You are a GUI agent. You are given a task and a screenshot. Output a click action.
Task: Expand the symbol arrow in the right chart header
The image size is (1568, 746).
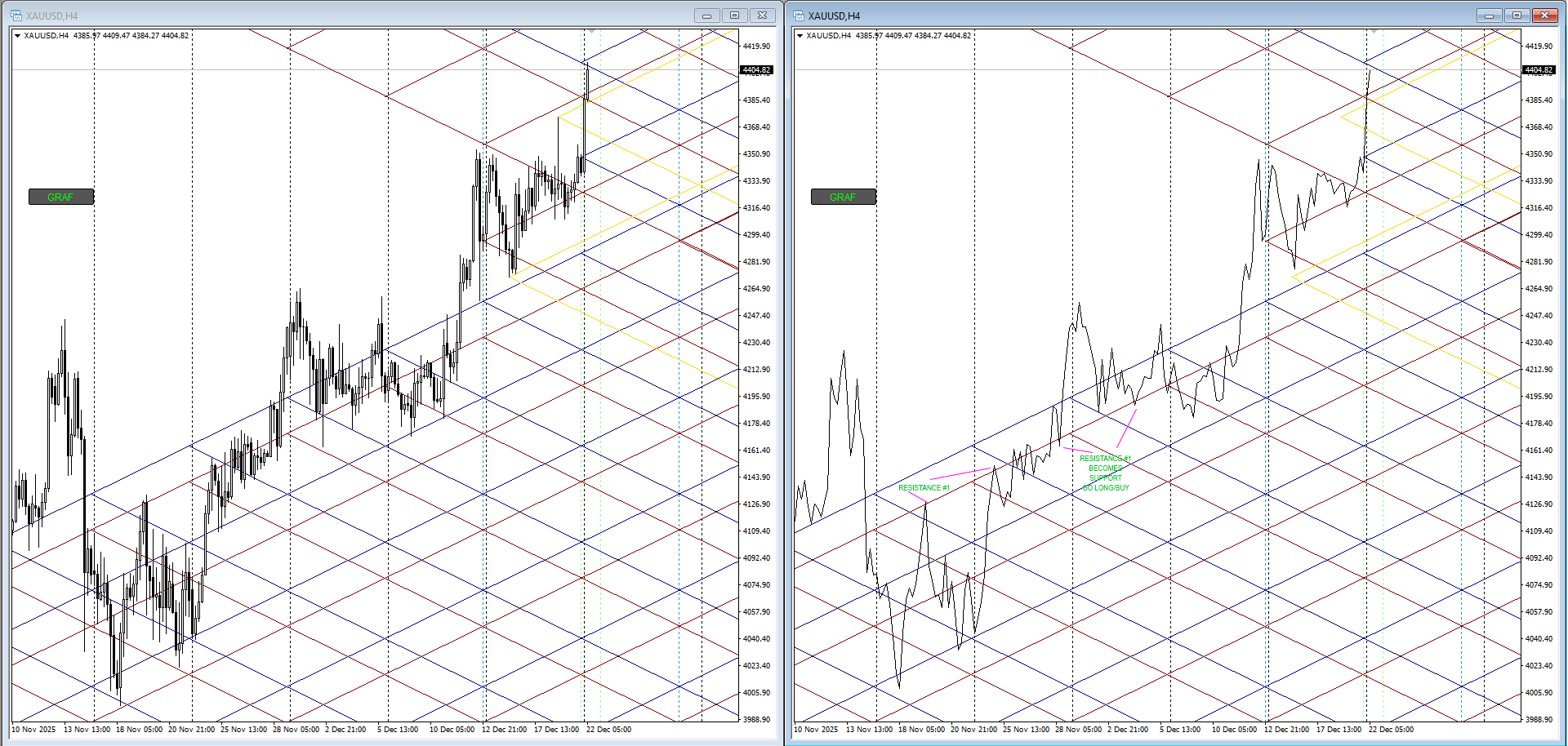[x=800, y=36]
